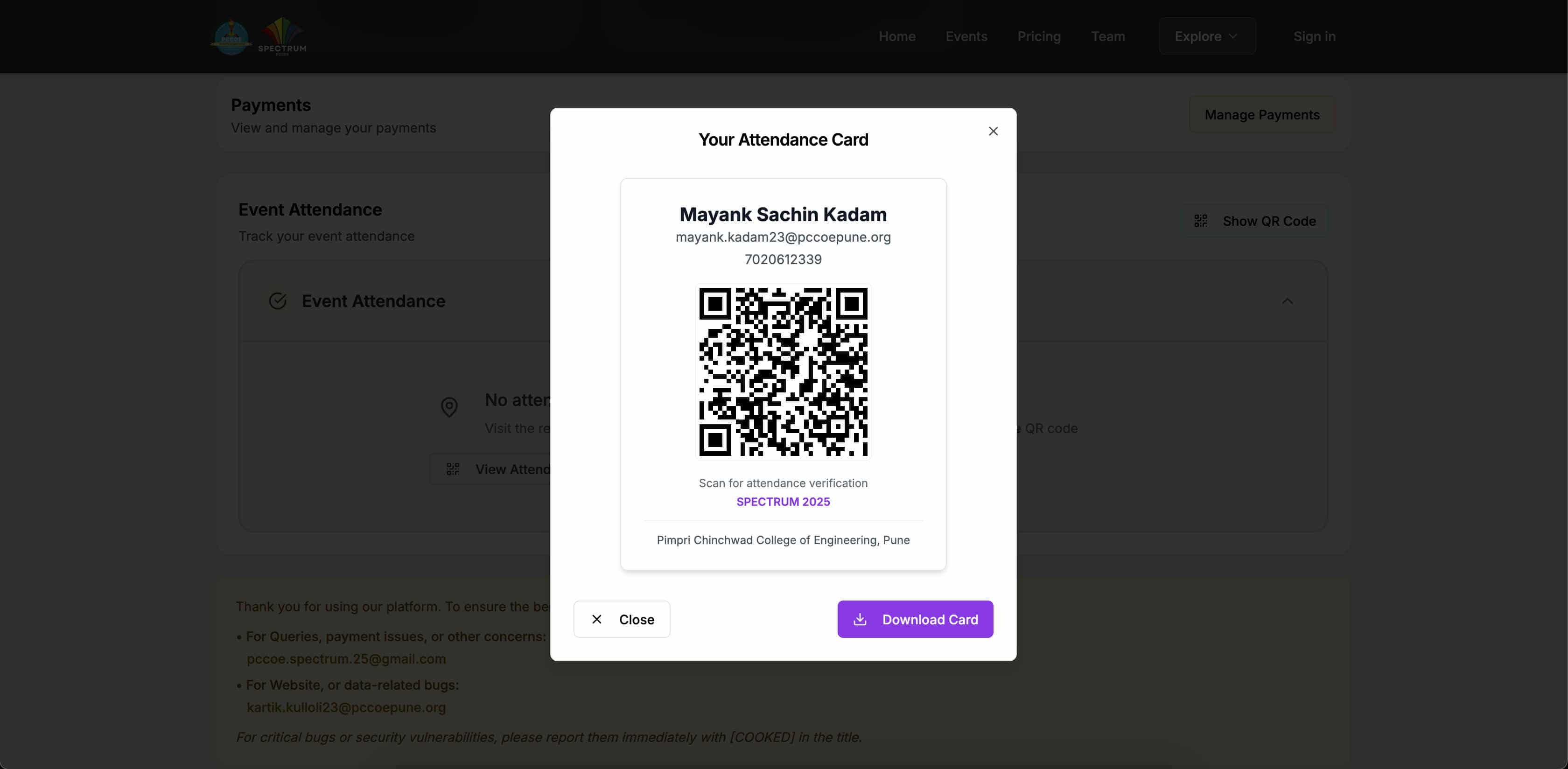This screenshot has height=769, width=1568.
Task: Click the QR icon next to Show QR Code
Action: 1200,221
